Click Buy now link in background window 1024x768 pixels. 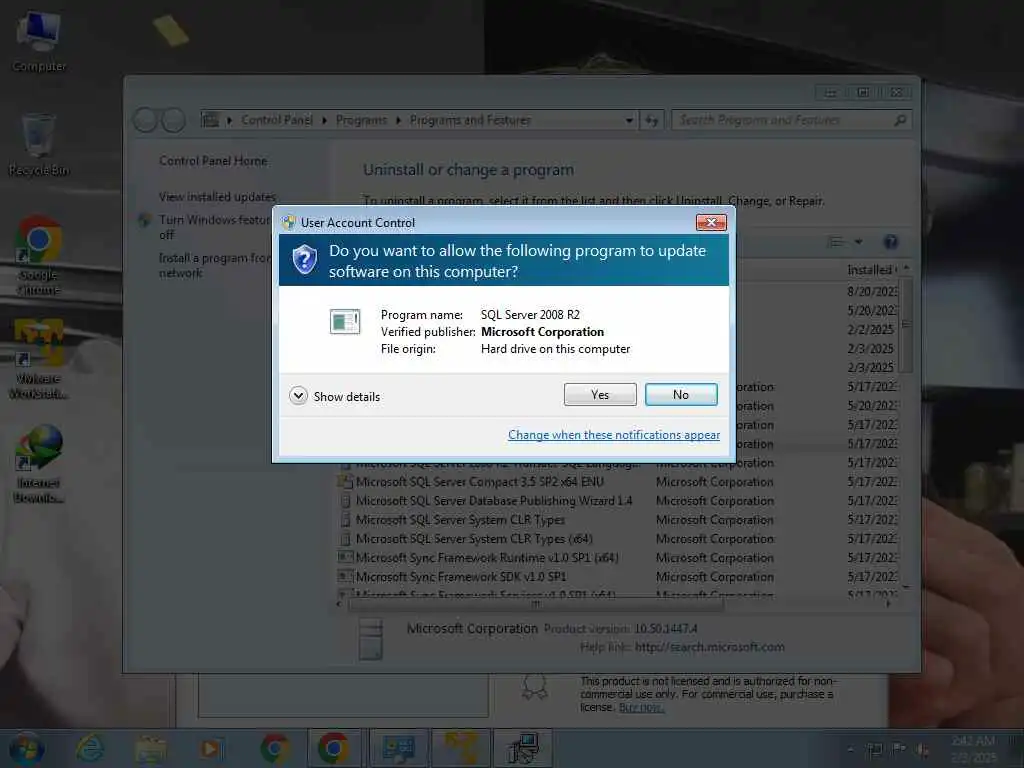coord(640,707)
